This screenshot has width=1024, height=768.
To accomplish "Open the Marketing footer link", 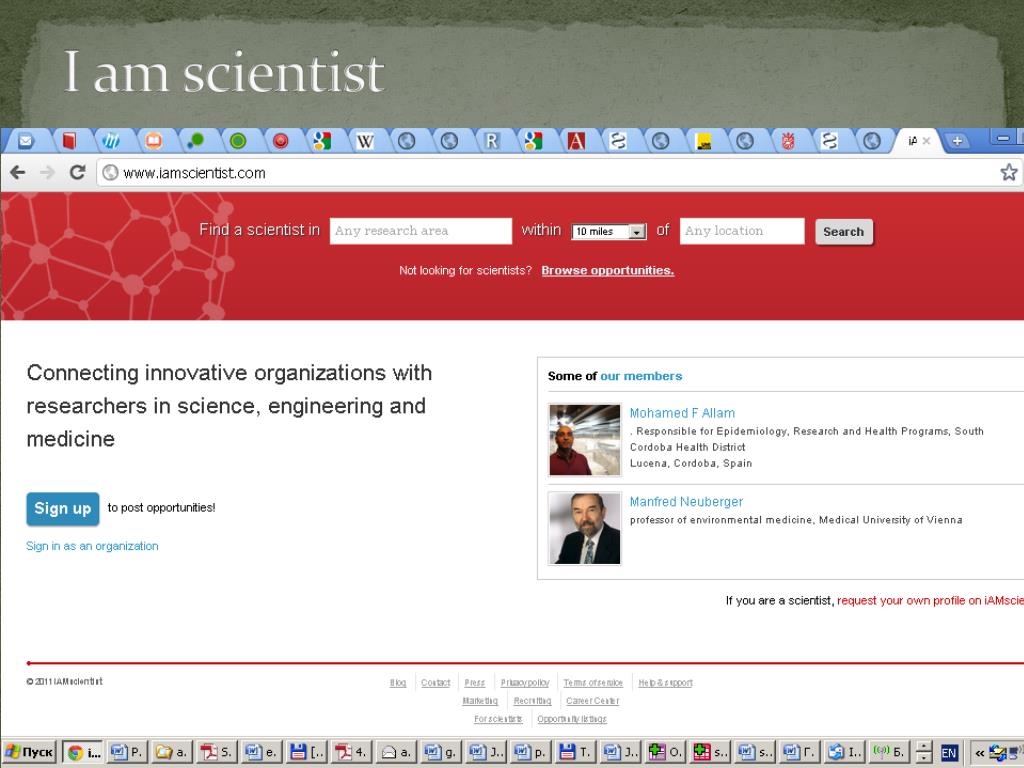I will pos(480,701).
